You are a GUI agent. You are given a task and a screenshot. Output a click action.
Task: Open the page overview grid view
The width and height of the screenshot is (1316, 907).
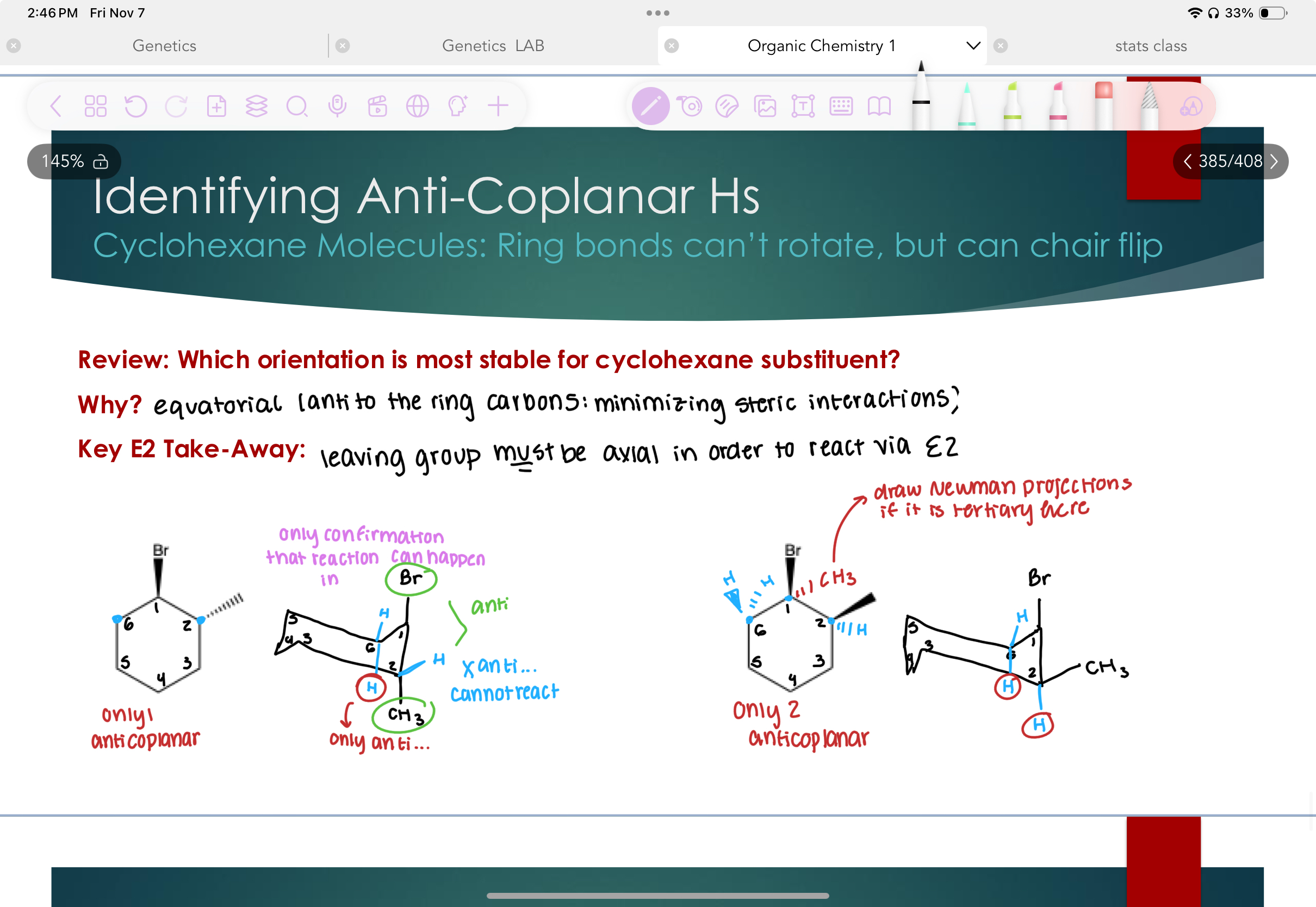click(x=96, y=105)
